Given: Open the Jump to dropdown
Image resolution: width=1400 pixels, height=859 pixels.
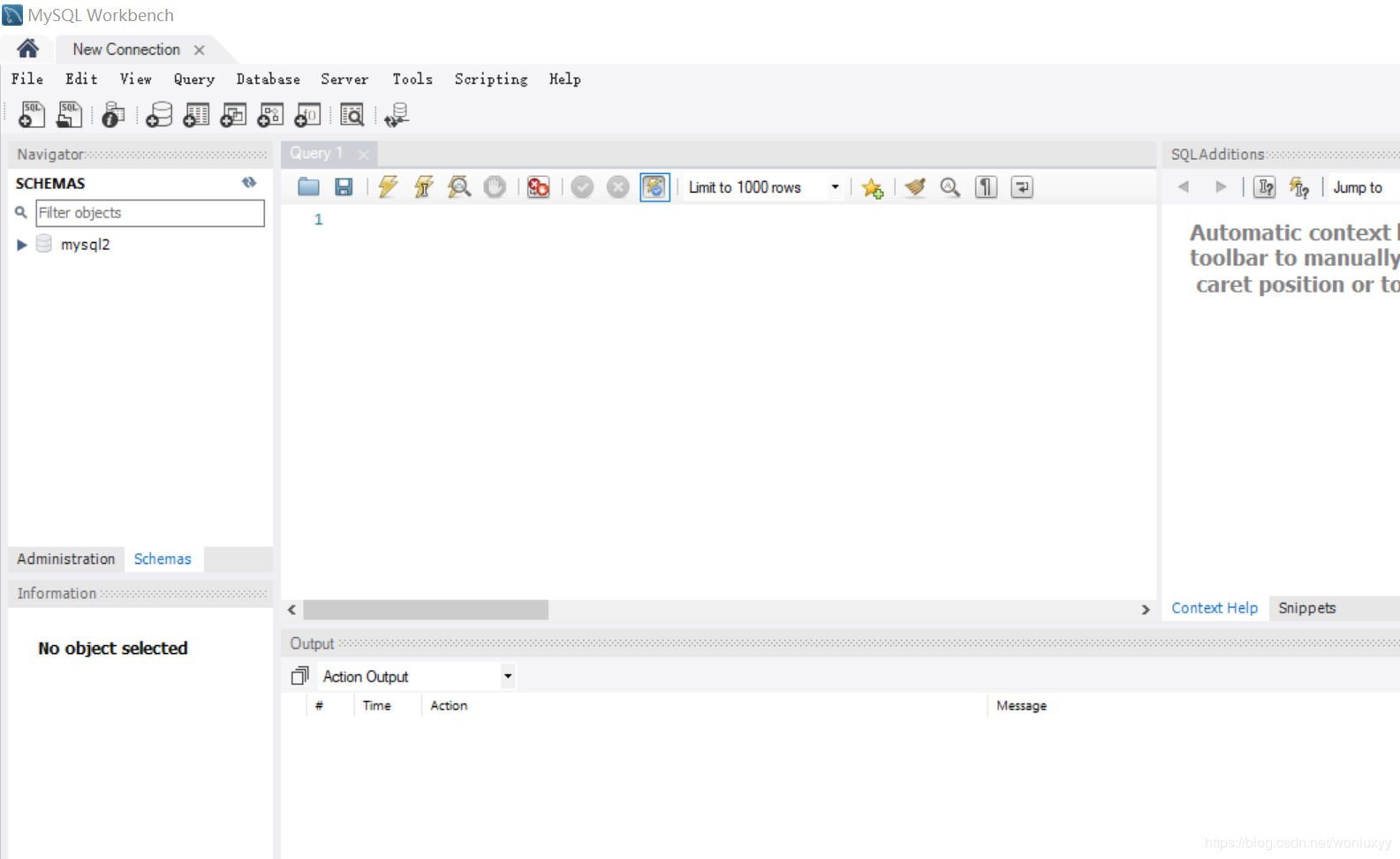Looking at the screenshot, I should [x=1365, y=187].
